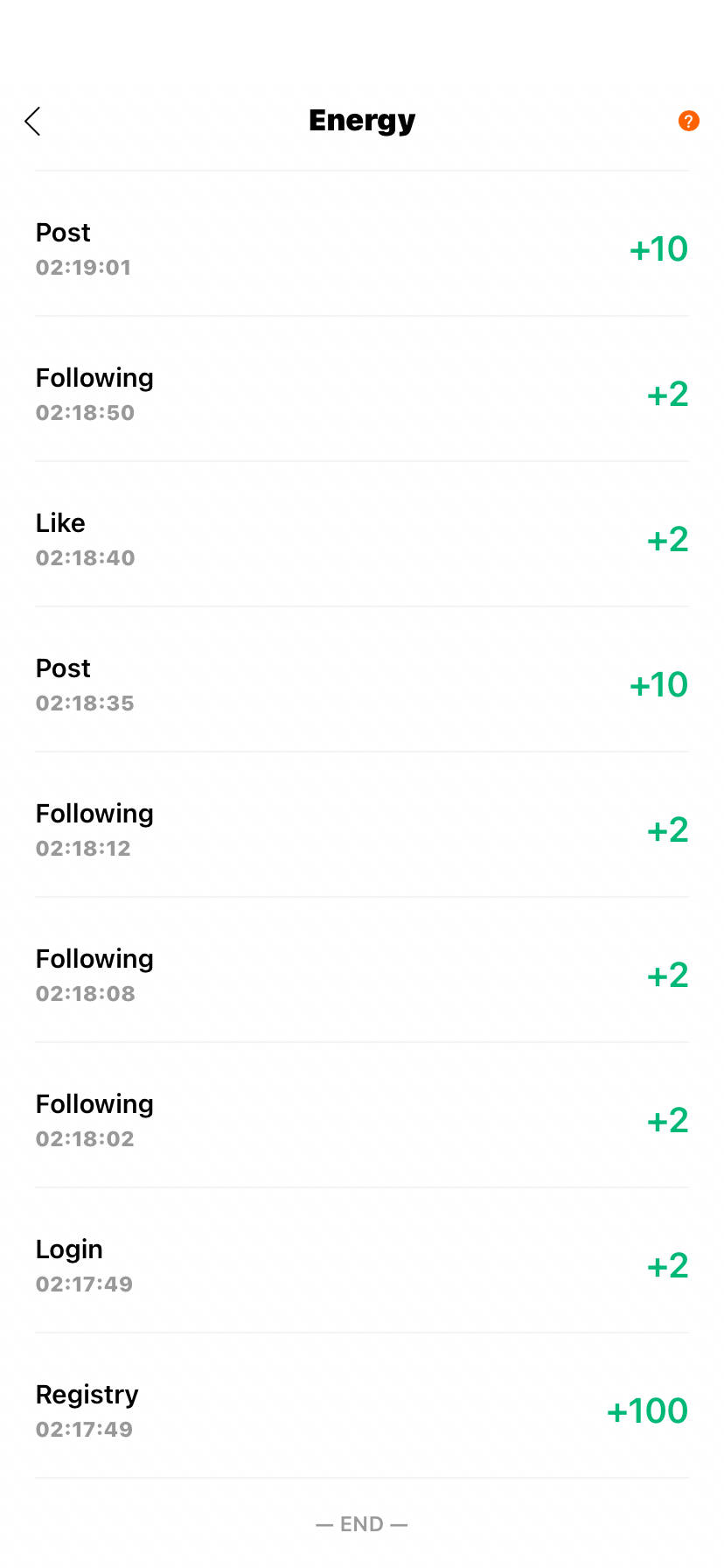Image resolution: width=724 pixels, height=1568 pixels.
Task: Select the Following entry at 02:18:50
Action: [x=362, y=389]
